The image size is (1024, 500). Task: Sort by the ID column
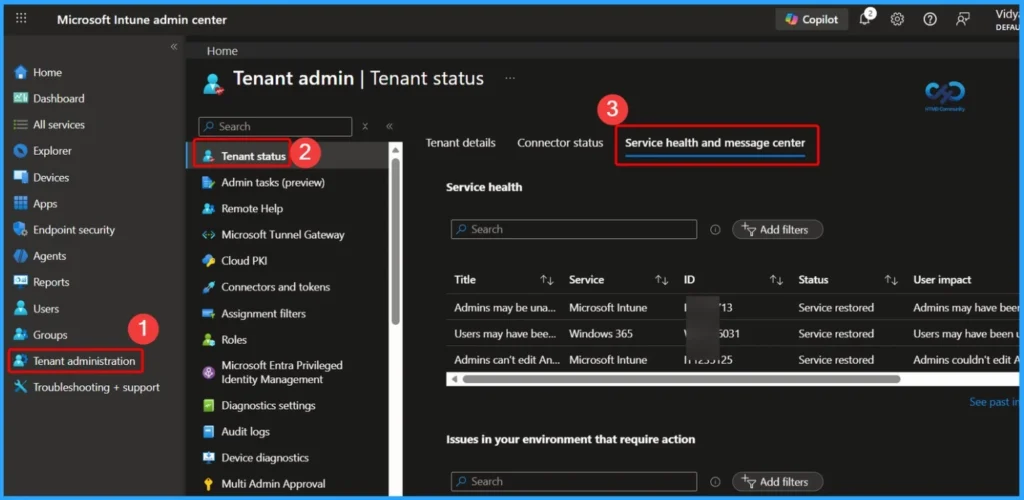coord(776,280)
